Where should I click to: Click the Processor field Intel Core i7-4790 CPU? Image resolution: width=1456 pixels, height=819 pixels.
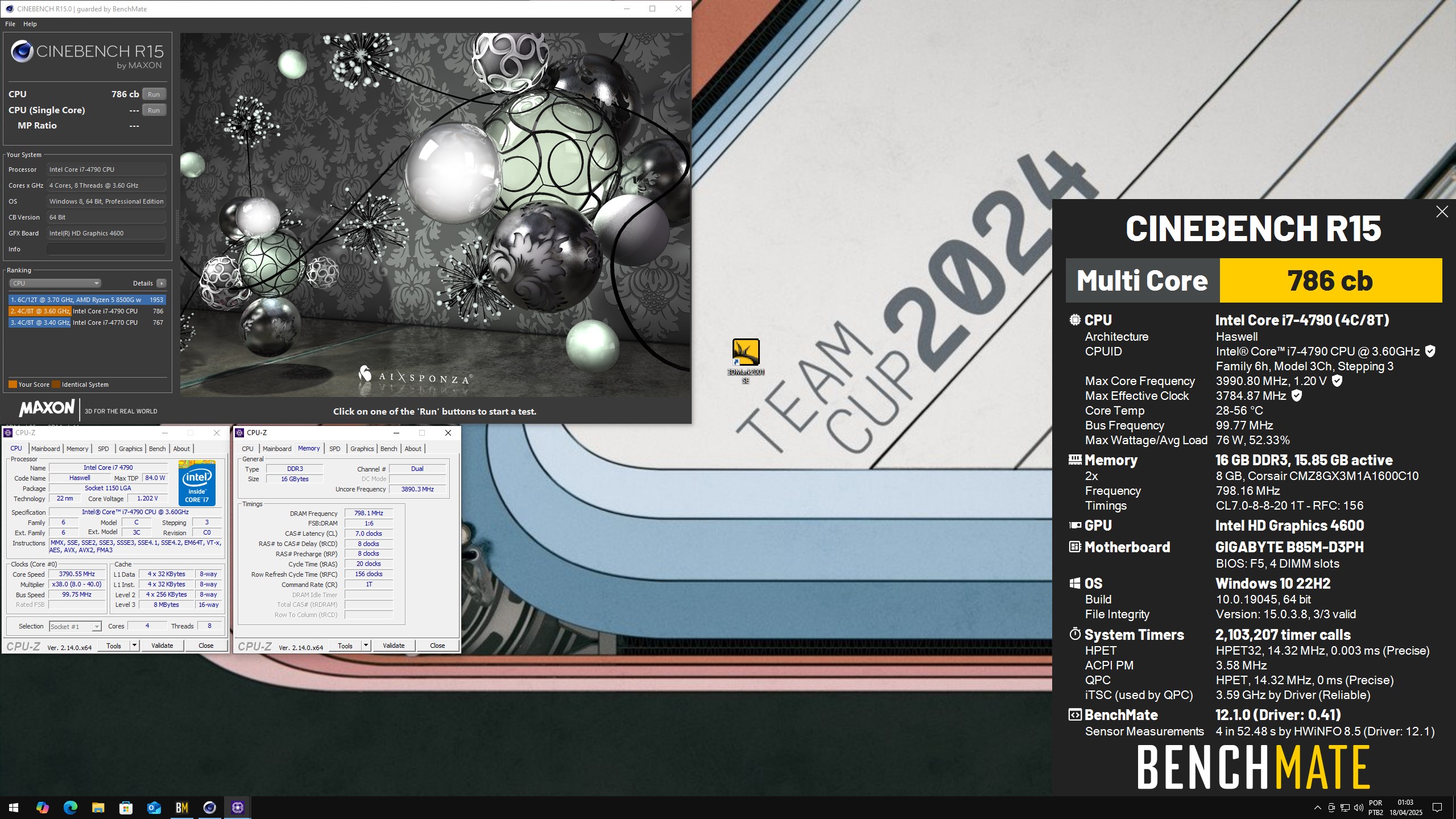click(x=106, y=169)
